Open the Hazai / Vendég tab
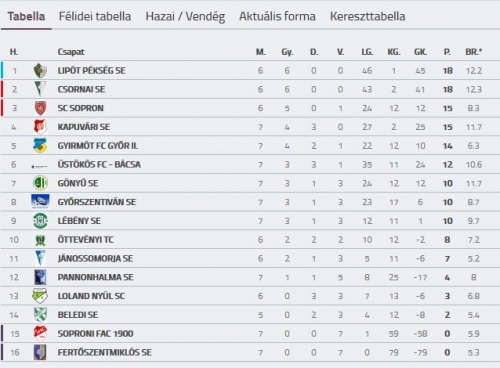 pos(185,17)
